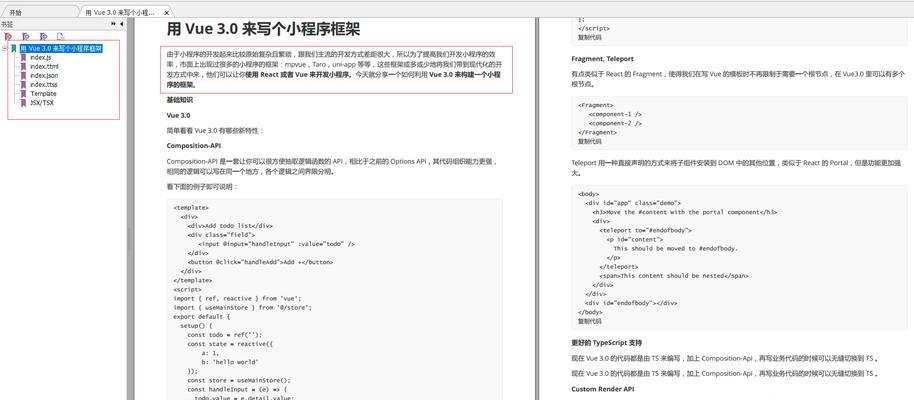Open the index.js bookmark

pos(40,58)
